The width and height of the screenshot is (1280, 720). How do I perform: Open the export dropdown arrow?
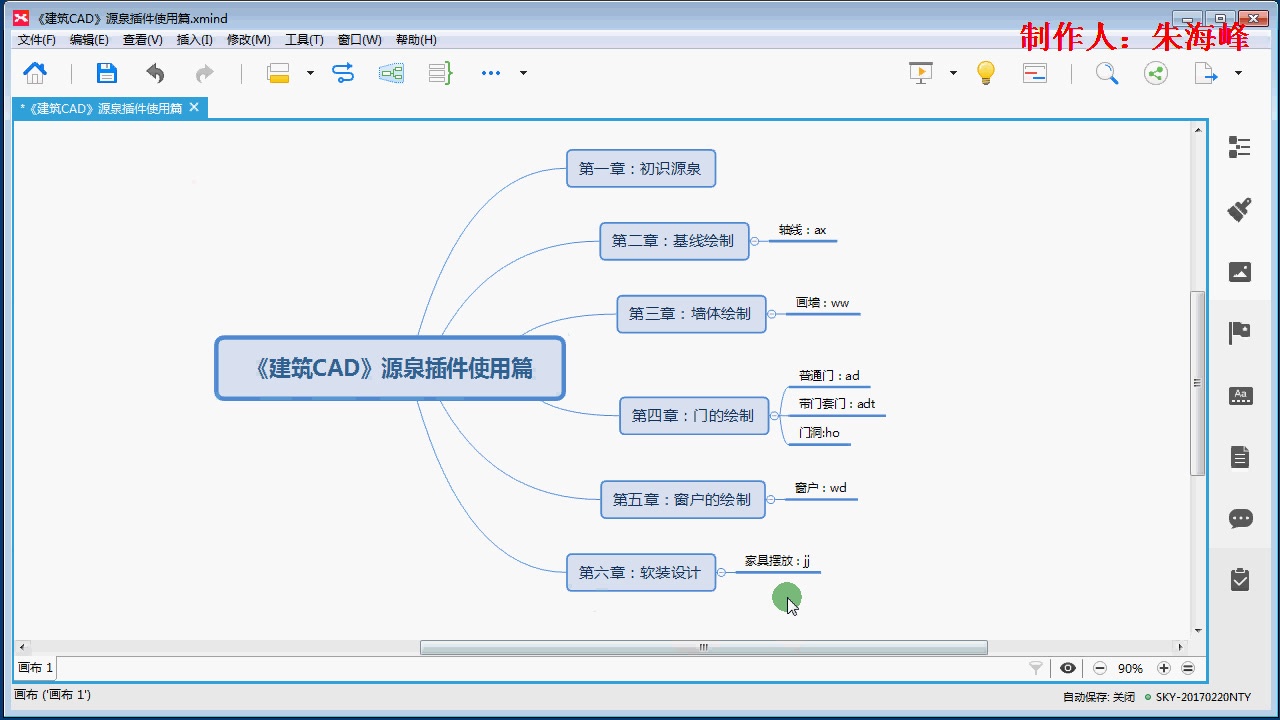[x=1238, y=73]
